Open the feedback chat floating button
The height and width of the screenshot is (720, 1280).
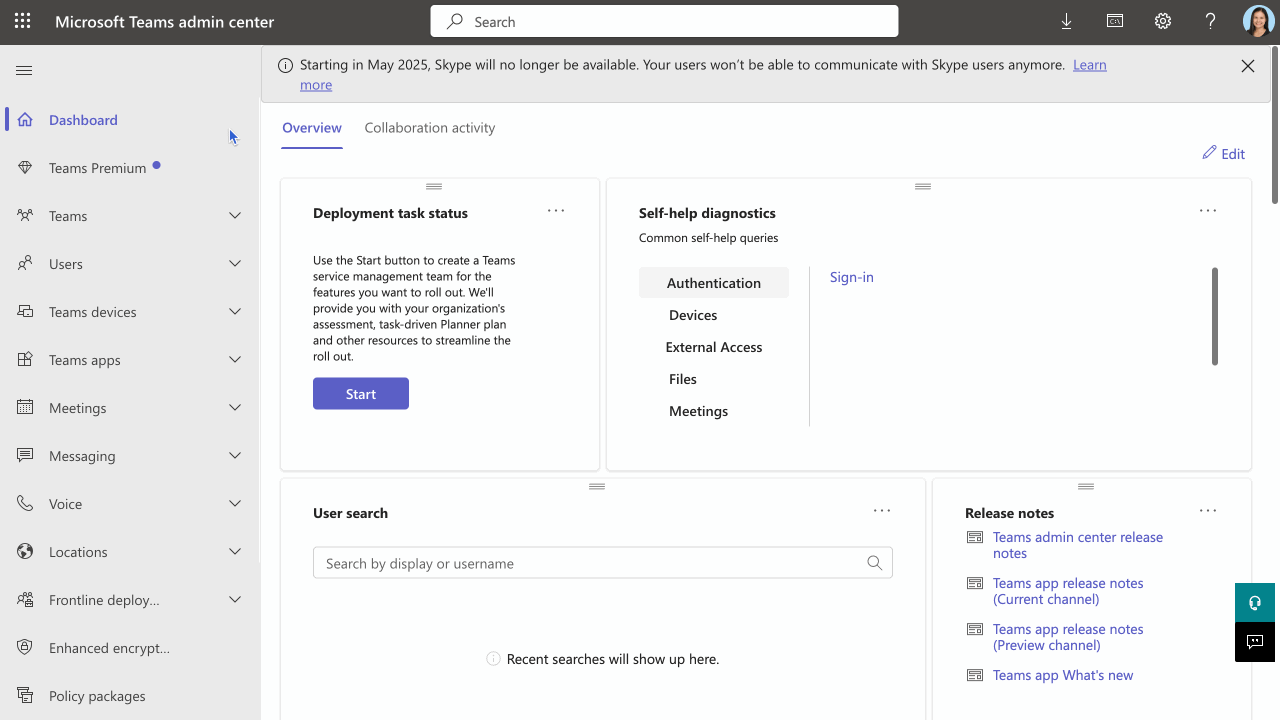coord(1255,642)
